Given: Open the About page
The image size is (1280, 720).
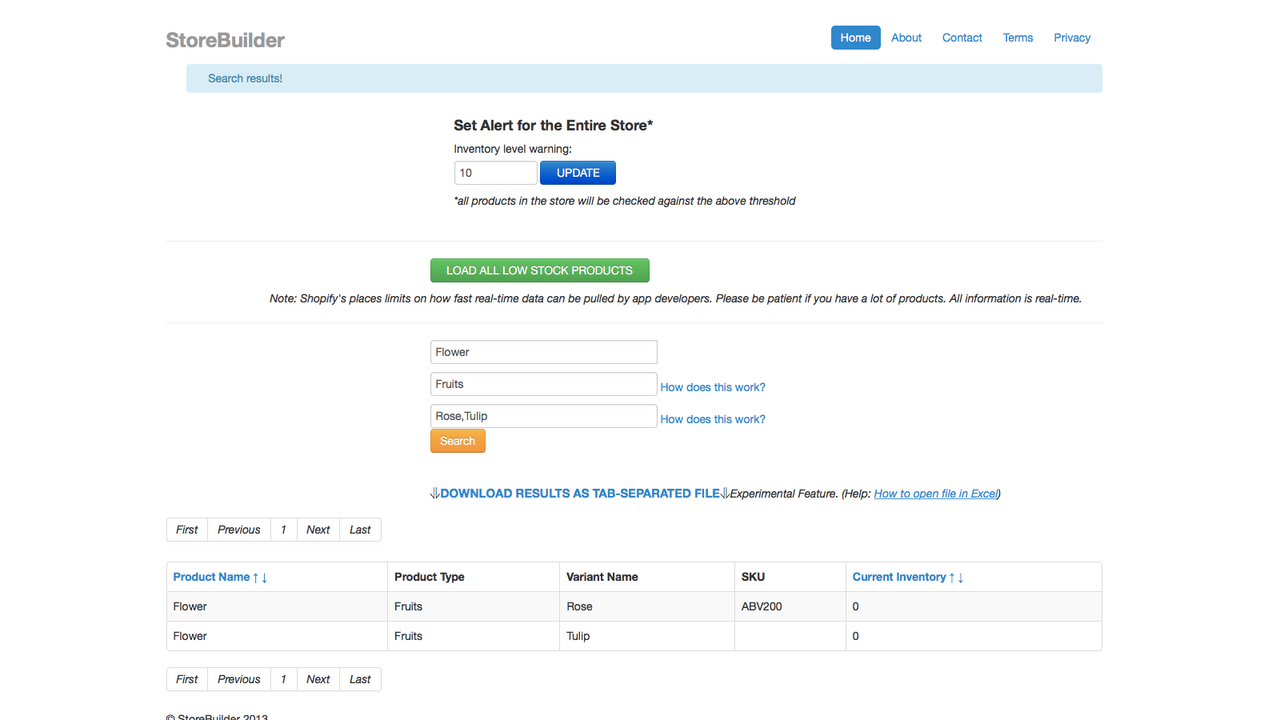Looking at the screenshot, I should tap(906, 37).
